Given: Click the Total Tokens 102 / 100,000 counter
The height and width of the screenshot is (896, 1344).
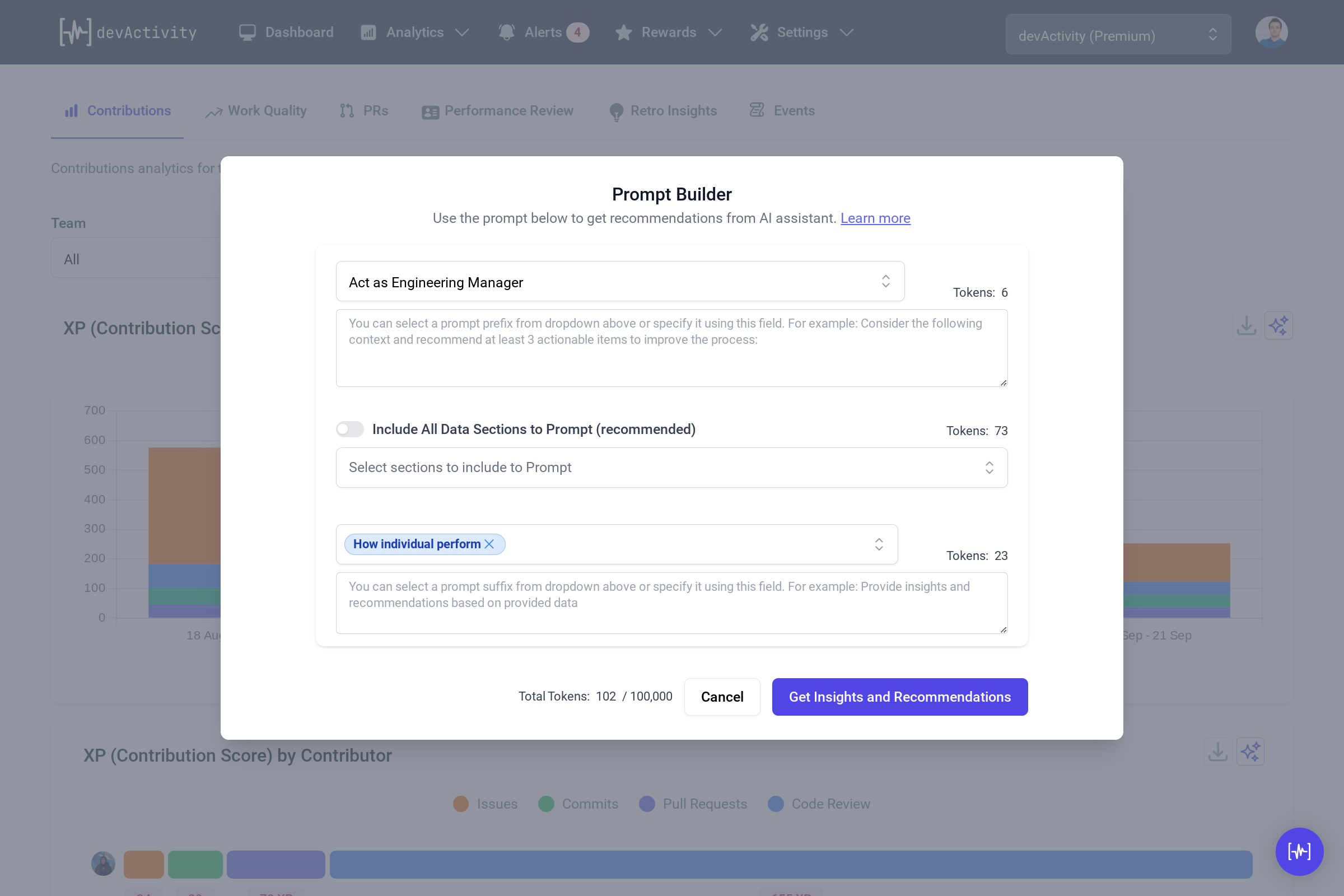Looking at the screenshot, I should (x=595, y=696).
